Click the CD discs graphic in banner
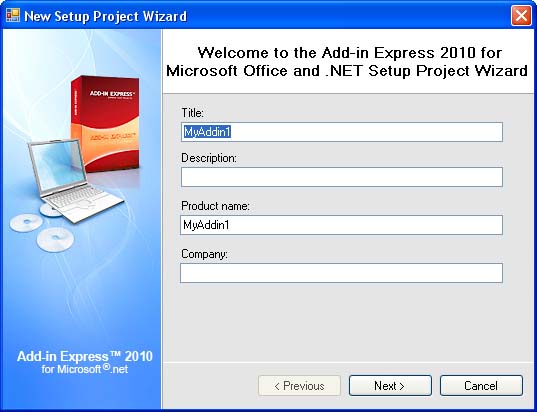Viewport: 537px width, 412px height. pos(43,228)
